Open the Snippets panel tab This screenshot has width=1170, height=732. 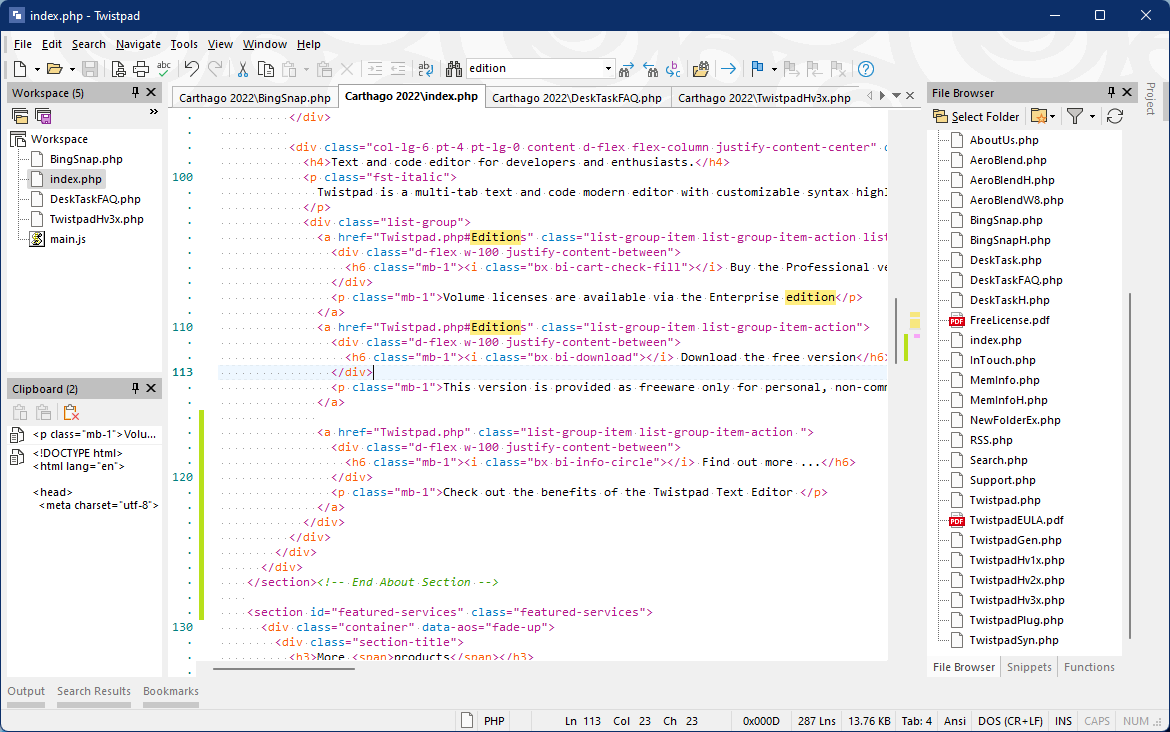[1029, 667]
